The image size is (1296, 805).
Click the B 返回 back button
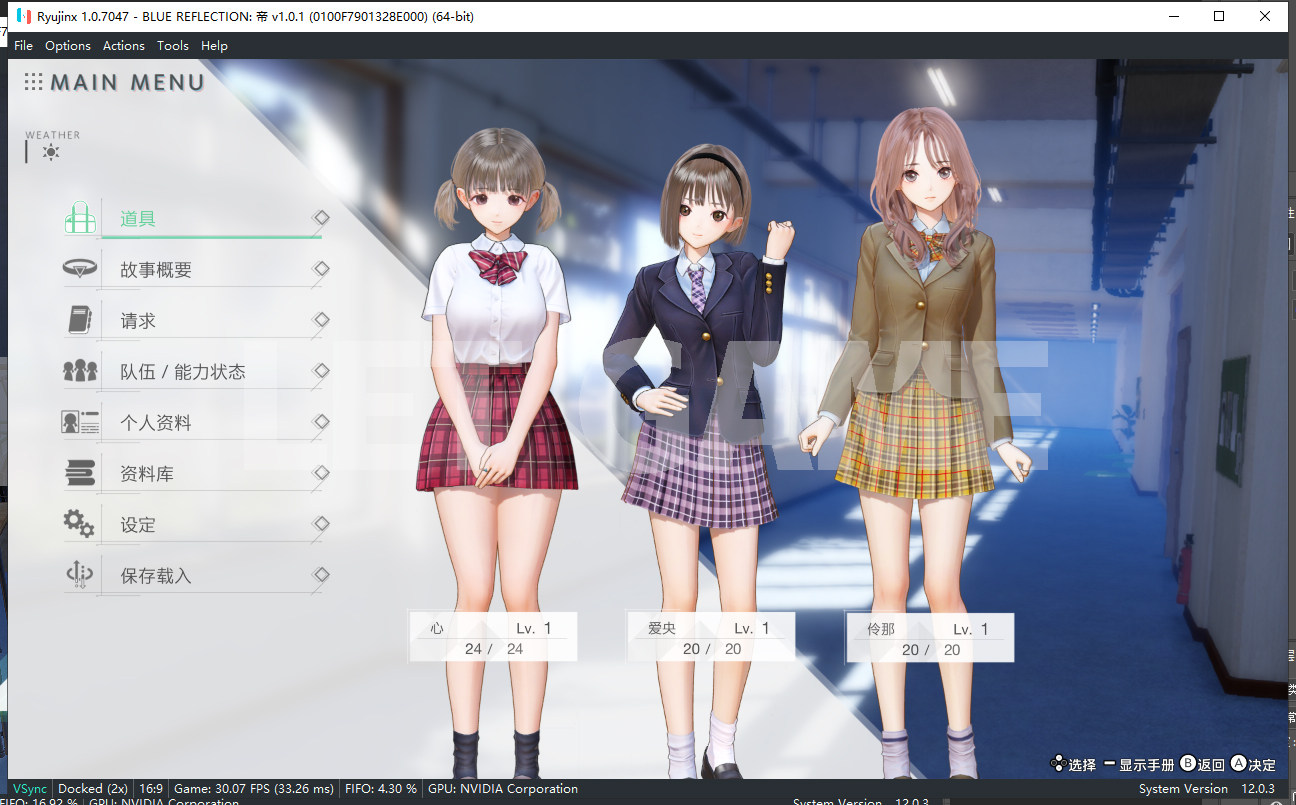tap(1202, 764)
